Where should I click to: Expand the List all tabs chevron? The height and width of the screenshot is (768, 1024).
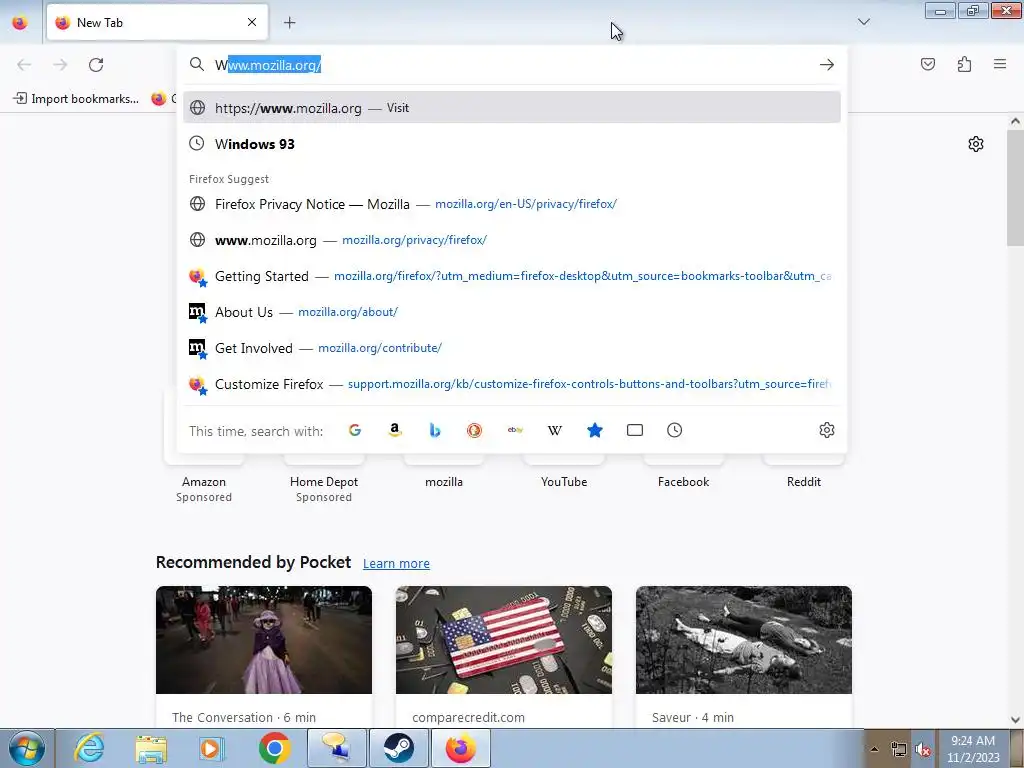tap(863, 22)
